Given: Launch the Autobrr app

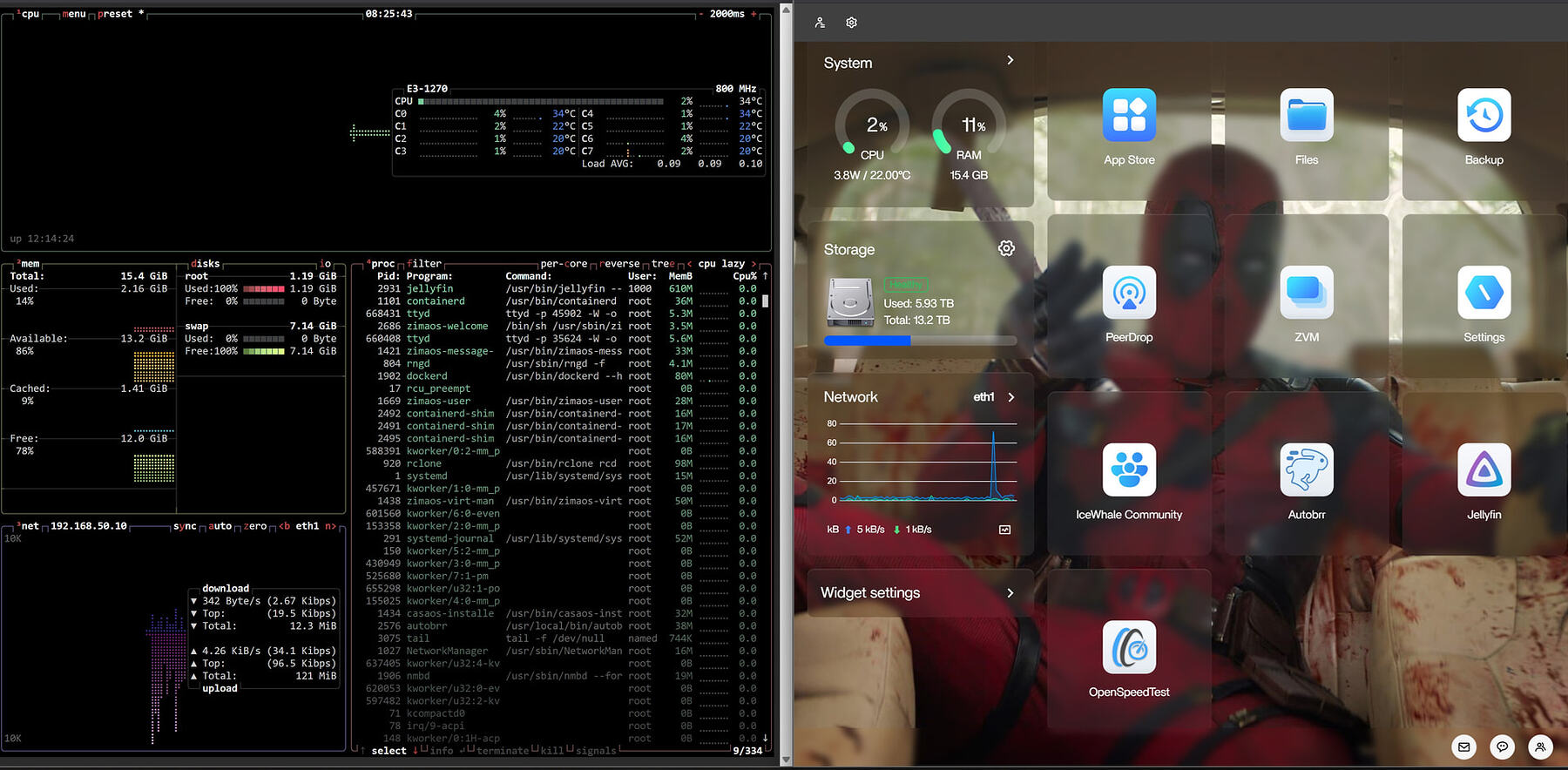Looking at the screenshot, I should tap(1307, 470).
